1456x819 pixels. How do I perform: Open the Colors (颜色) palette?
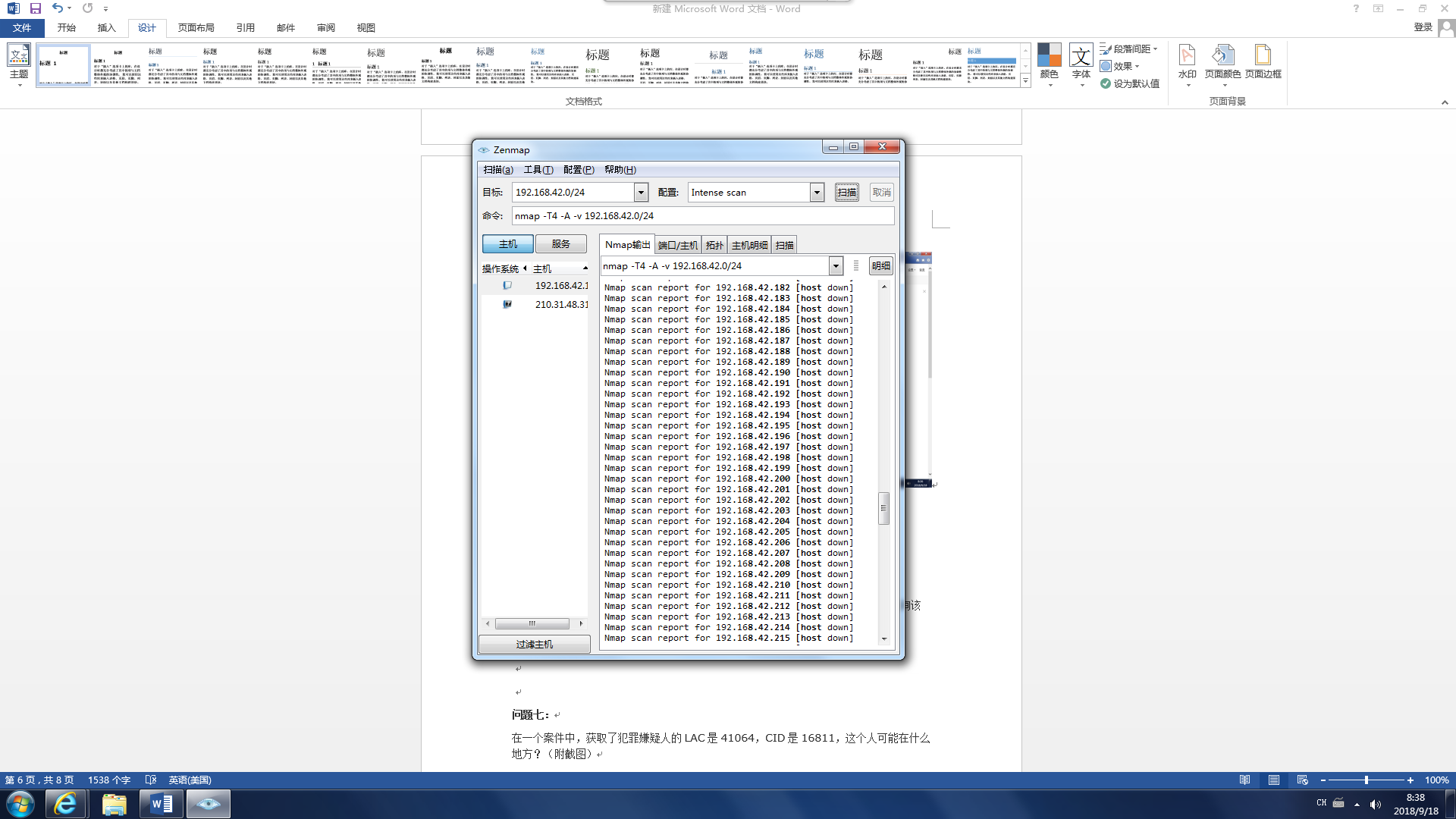coord(1050,65)
